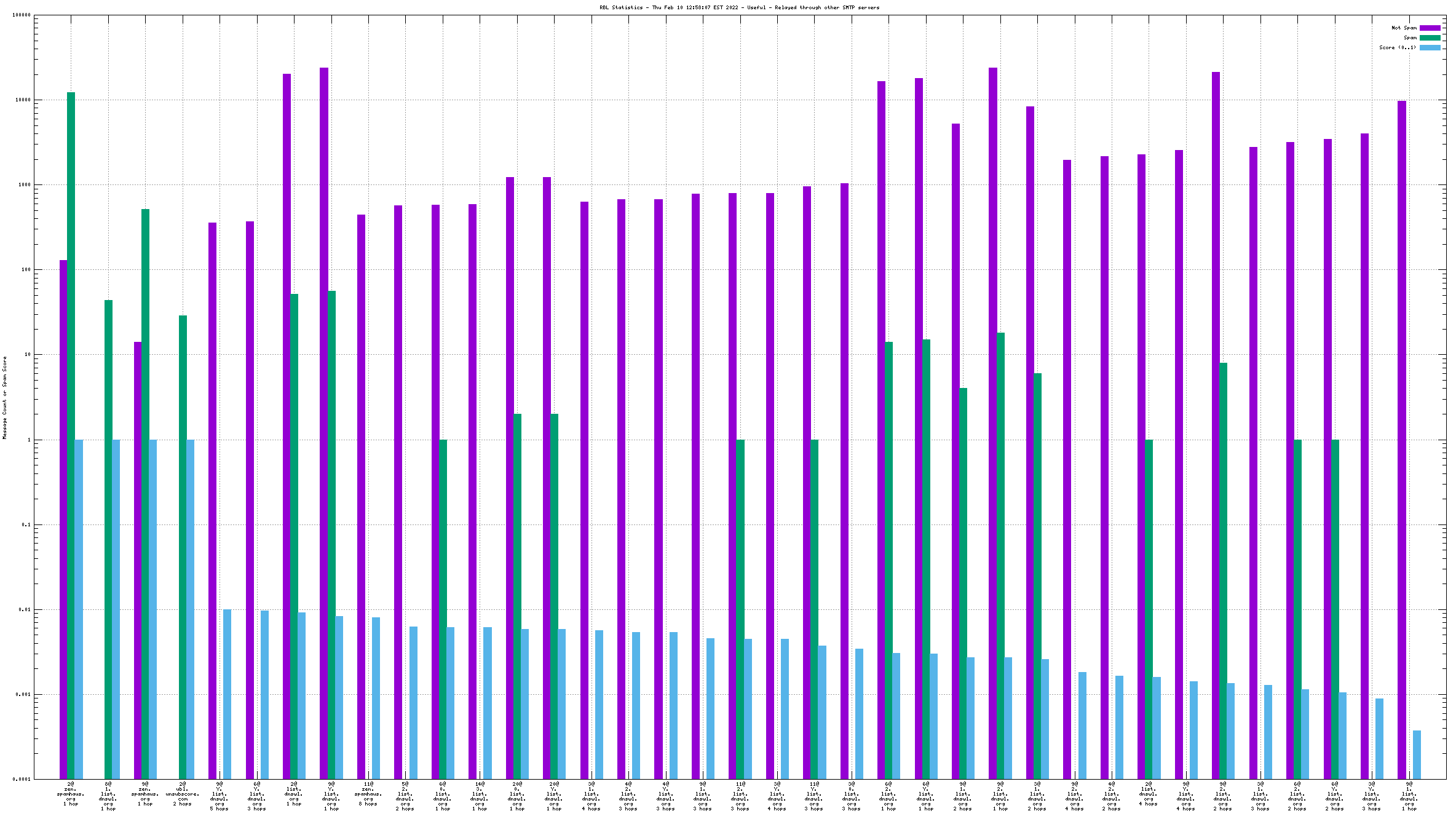Click the ubl.unsubscore.com 2 hops axis label
The height and width of the screenshot is (819, 1456).
[182, 794]
